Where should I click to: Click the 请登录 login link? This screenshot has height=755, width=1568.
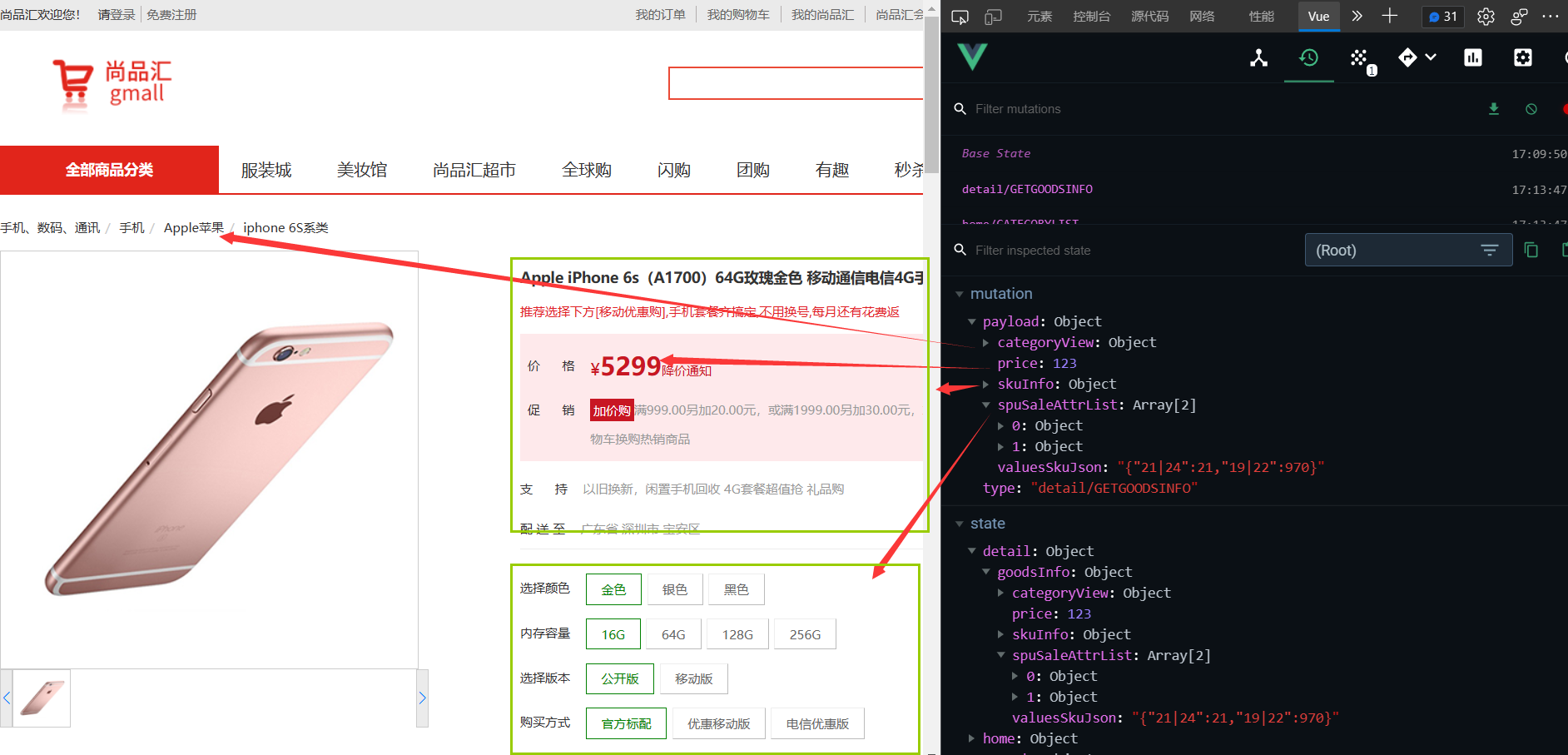pyautogui.click(x=117, y=15)
